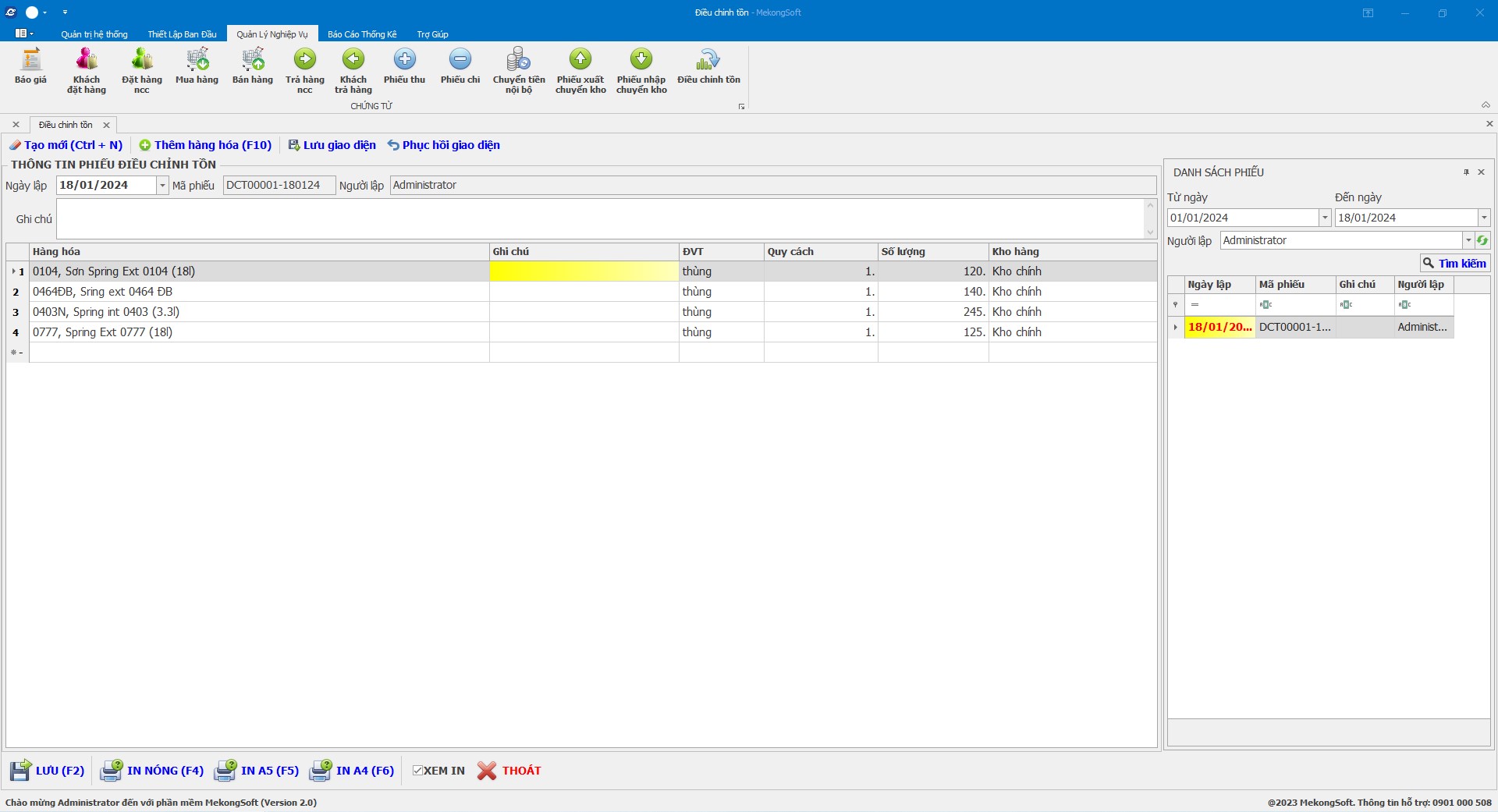Image resolution: width=1498 pixels, height=812 pixels.
Task: Click the Tìm kiếm search button
Action: (1454, 264)
